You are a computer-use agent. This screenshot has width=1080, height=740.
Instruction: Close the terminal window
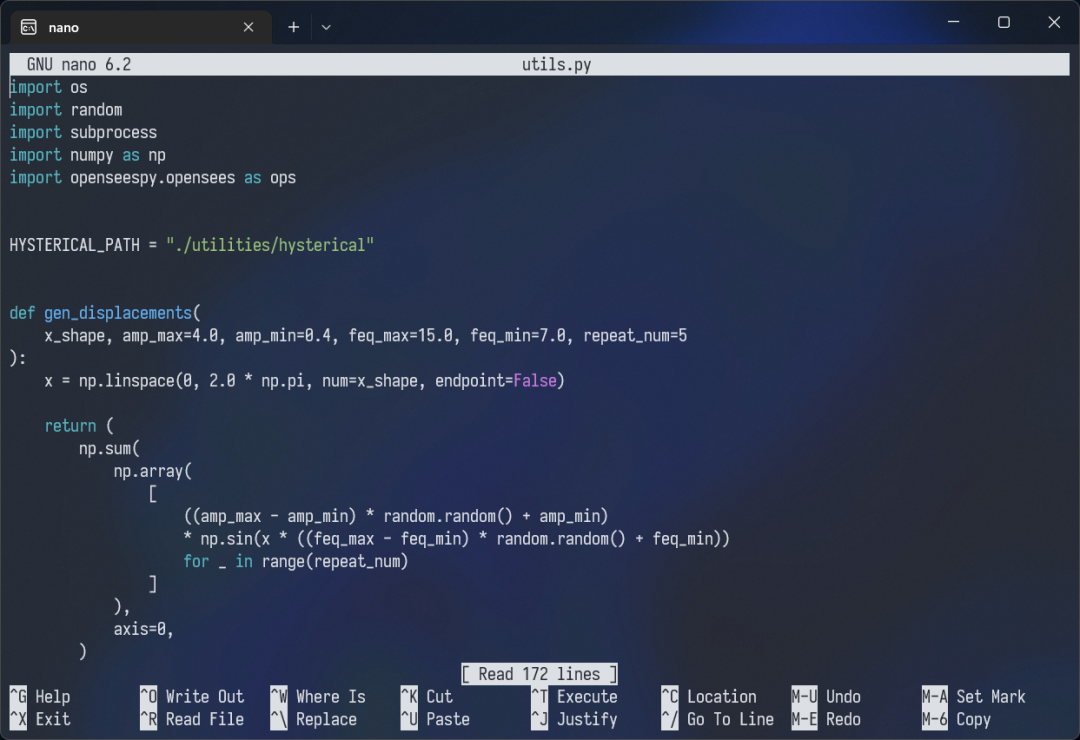point(1054,22)
